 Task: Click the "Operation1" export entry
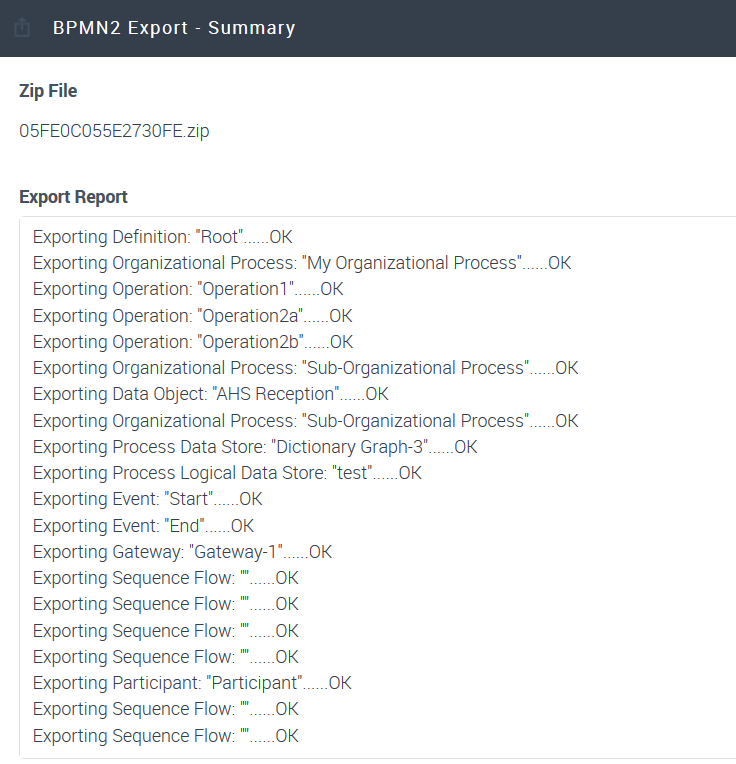pyautogui.click(x=187, y=289)
